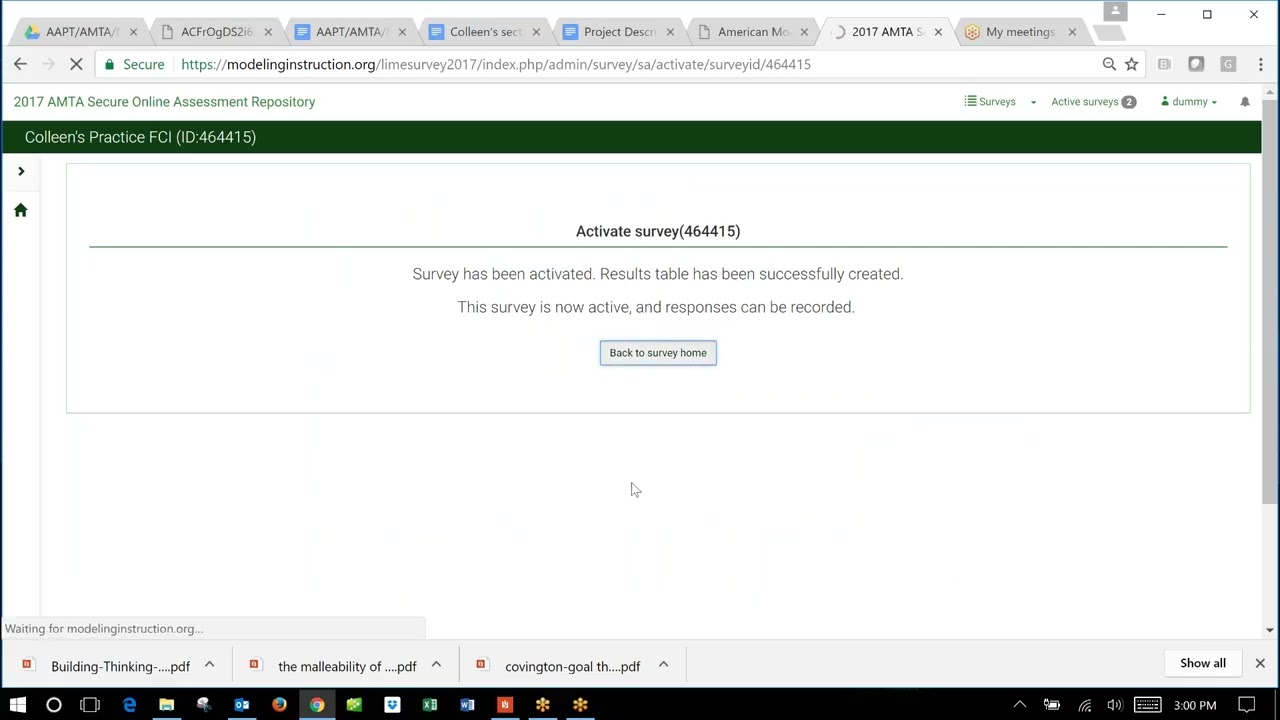Close the 2017 AMTA Survey tab
Image resolution: width=1280 pixels, height=720 pixels.
tap(938, 32)
